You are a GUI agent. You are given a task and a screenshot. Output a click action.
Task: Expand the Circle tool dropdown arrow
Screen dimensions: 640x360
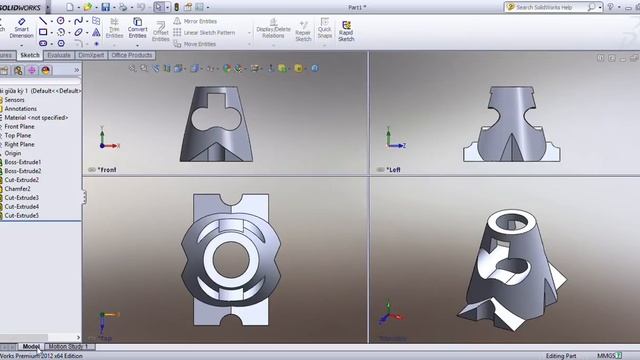click(69, 21)
